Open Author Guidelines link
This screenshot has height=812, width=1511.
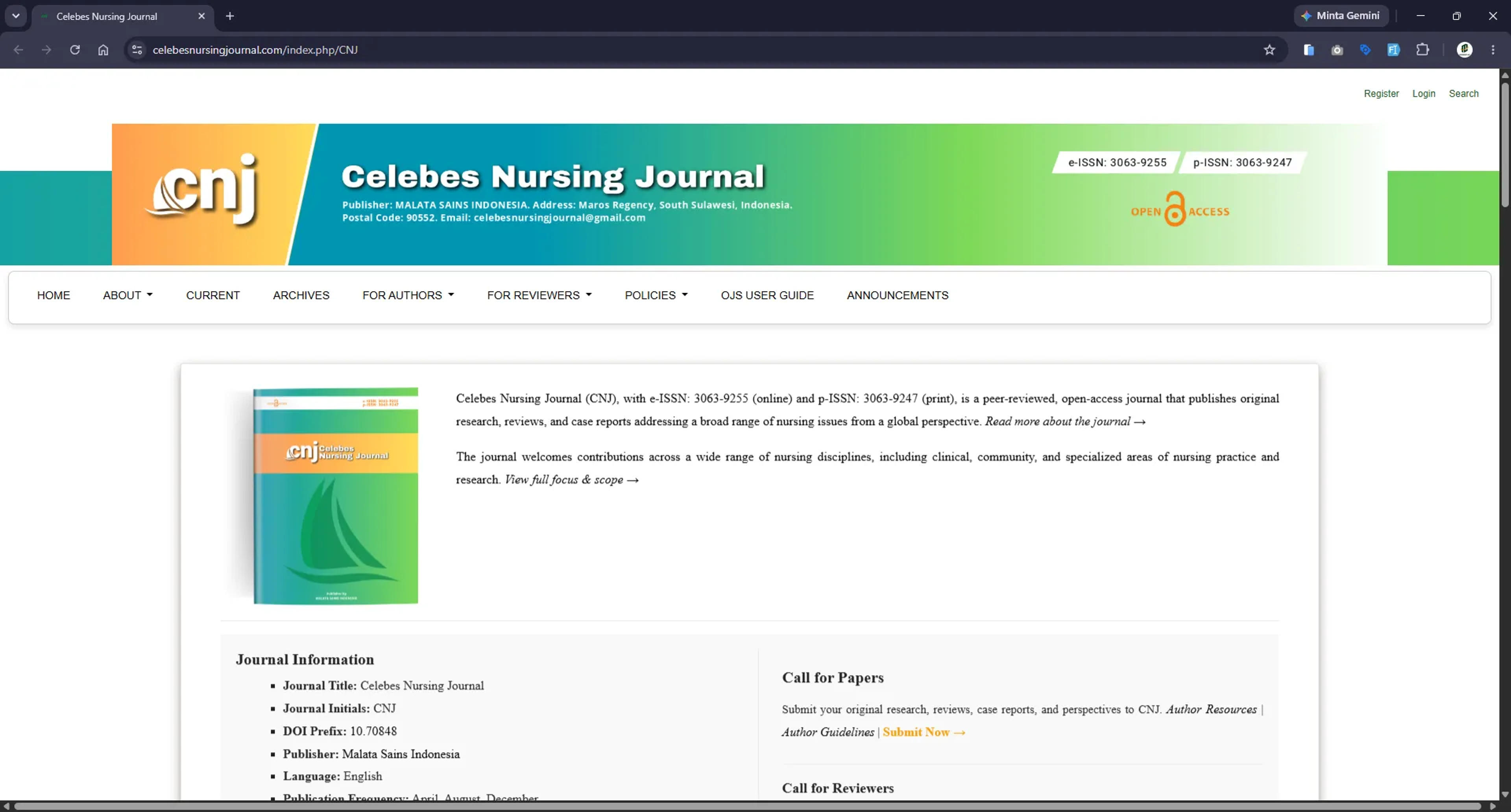(x=828, y=732)
